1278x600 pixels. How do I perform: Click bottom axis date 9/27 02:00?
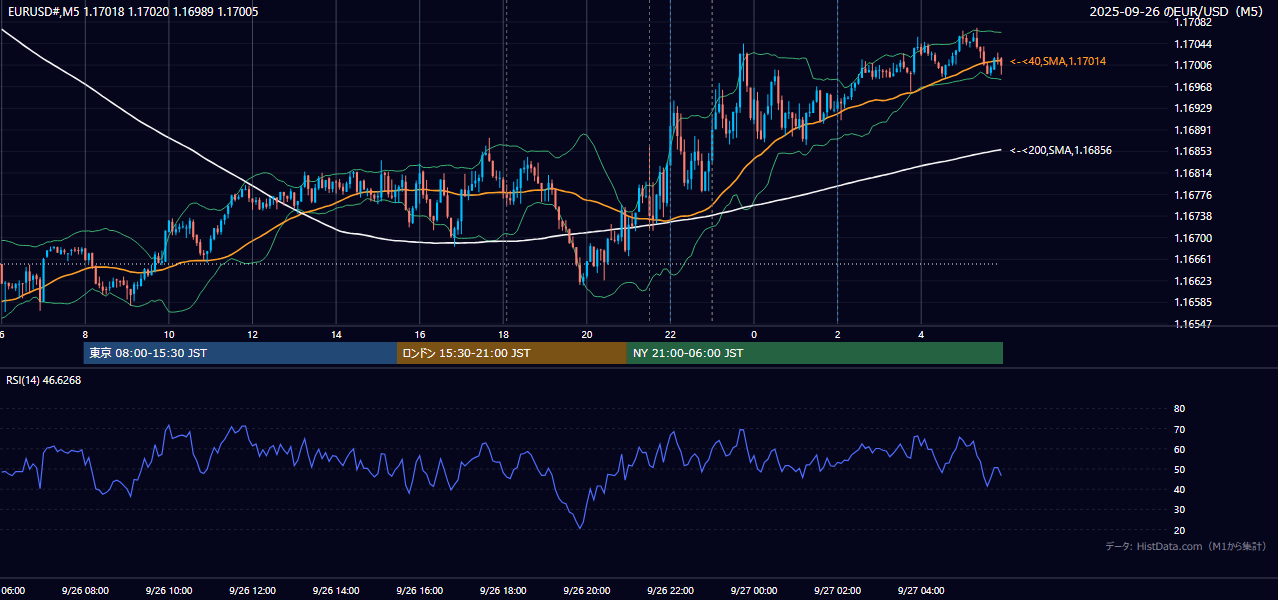tap(838, 591)
